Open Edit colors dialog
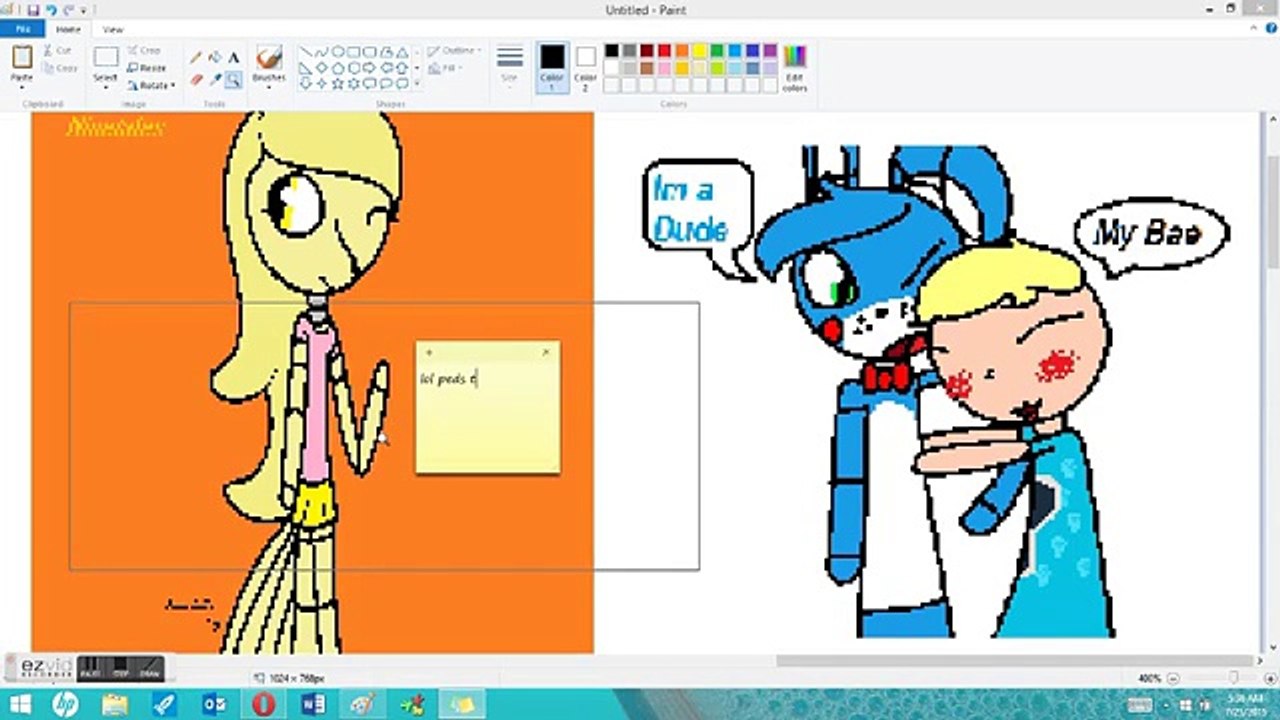The image size is (1280, 720). pyautogui.click(x=795, y=68)
